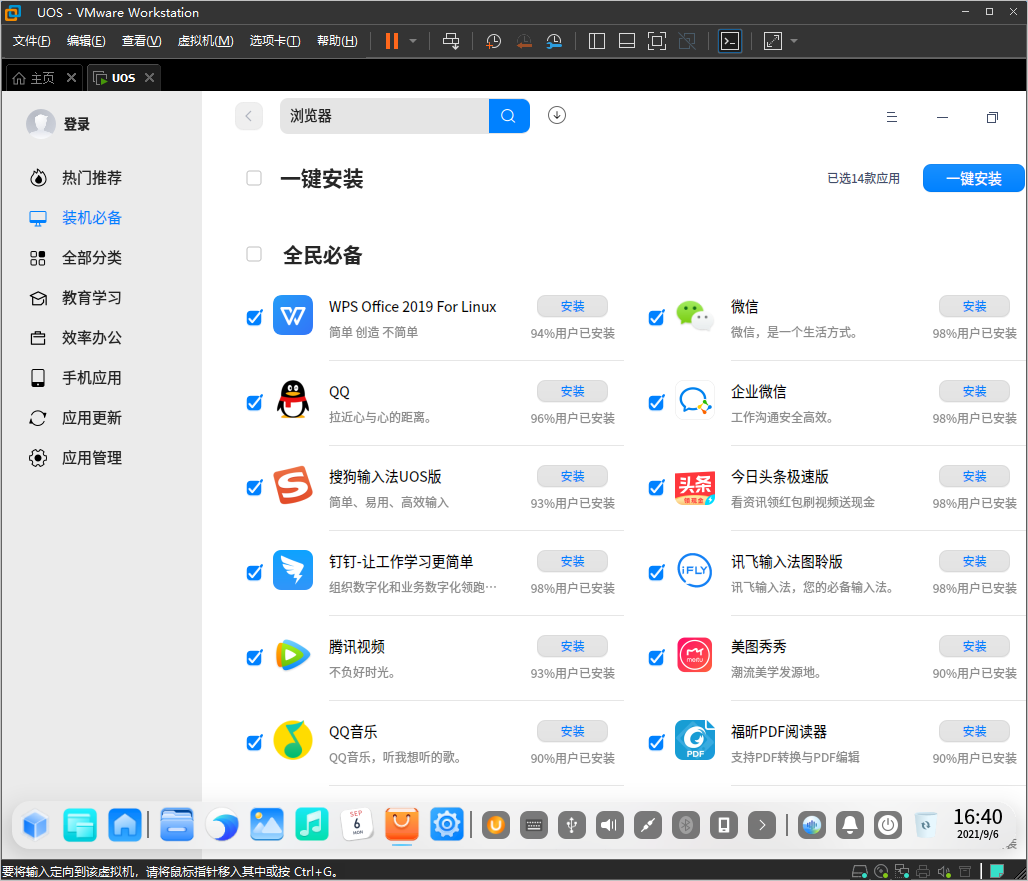Click the WeChat app icon

(x=695, y=316)
